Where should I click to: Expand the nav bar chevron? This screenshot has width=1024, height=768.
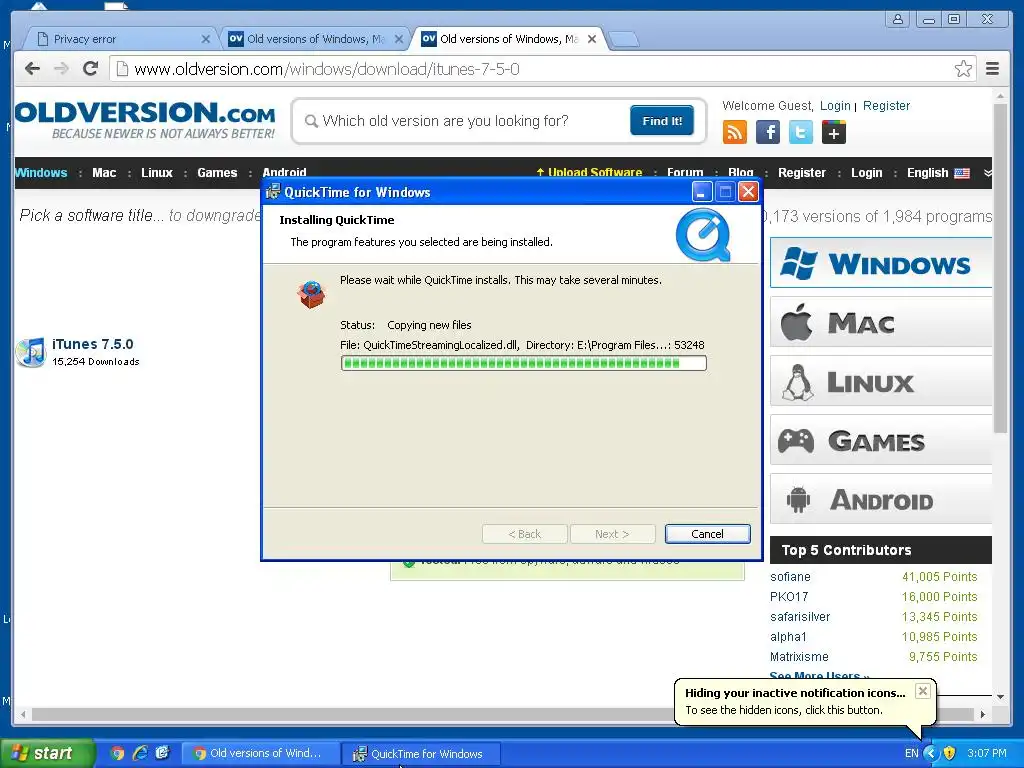pos(987,172)
